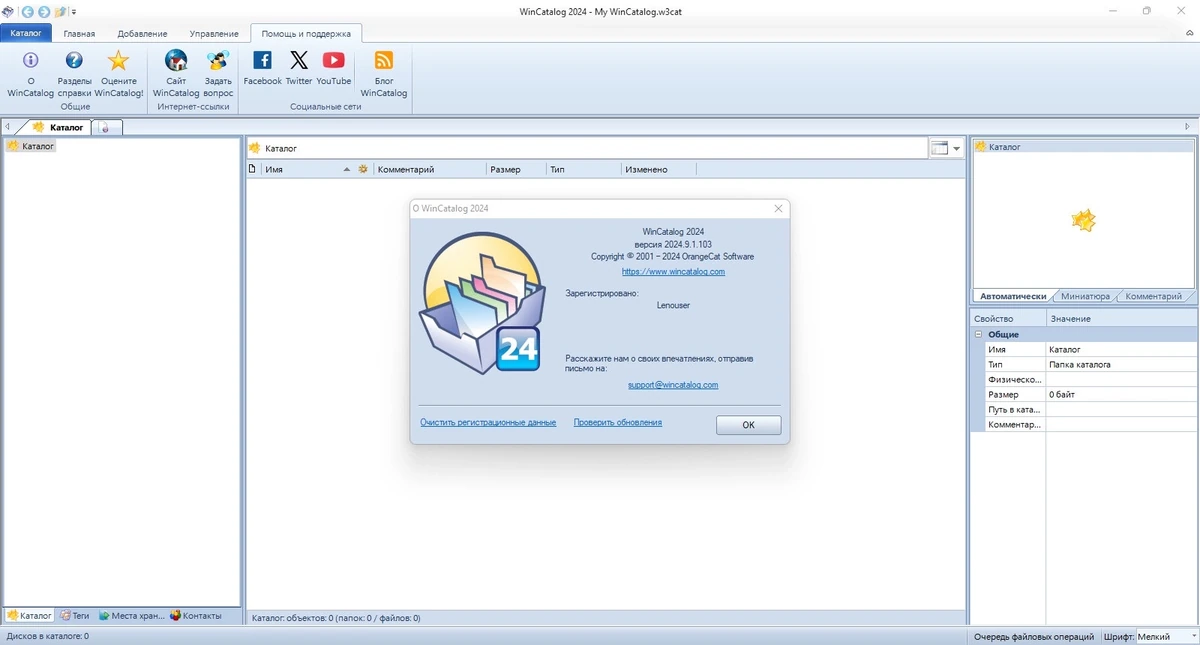
Task: Switch to the Добавление ribbon tab
Action: point(142,33)
